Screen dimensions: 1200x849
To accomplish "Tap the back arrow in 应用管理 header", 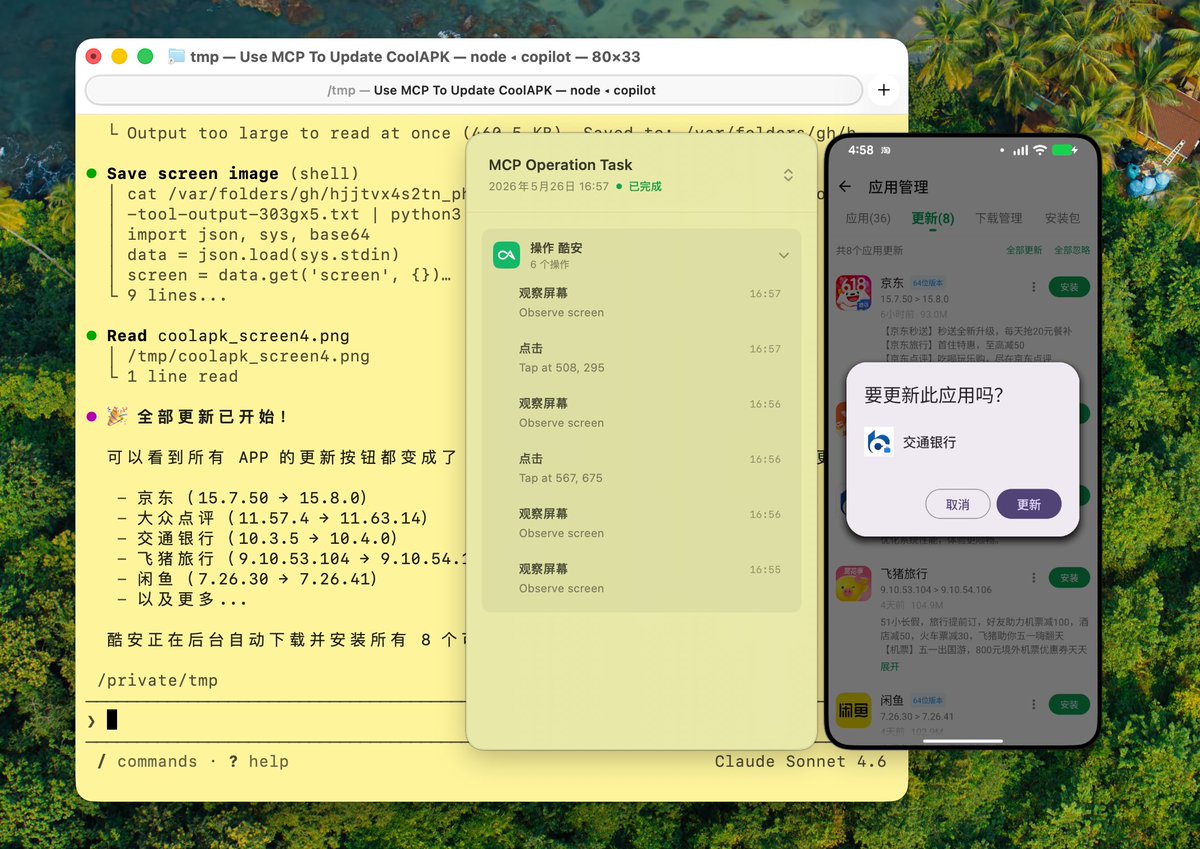I will click(845, 187).
